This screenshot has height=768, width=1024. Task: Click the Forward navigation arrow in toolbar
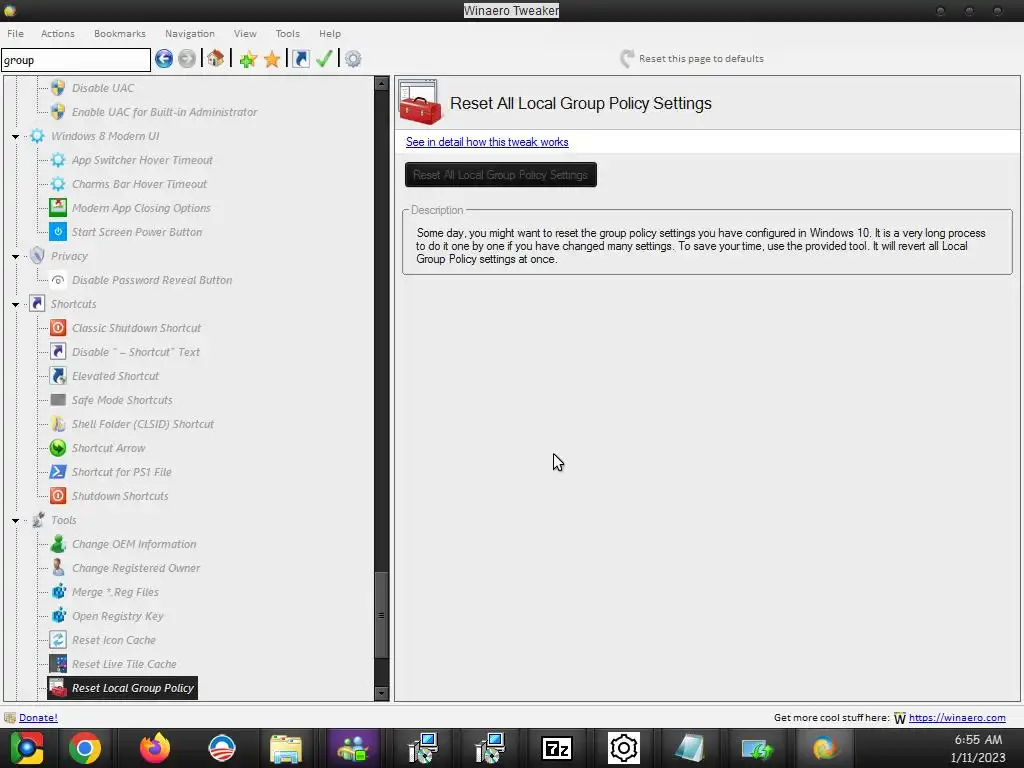[187, 59]
